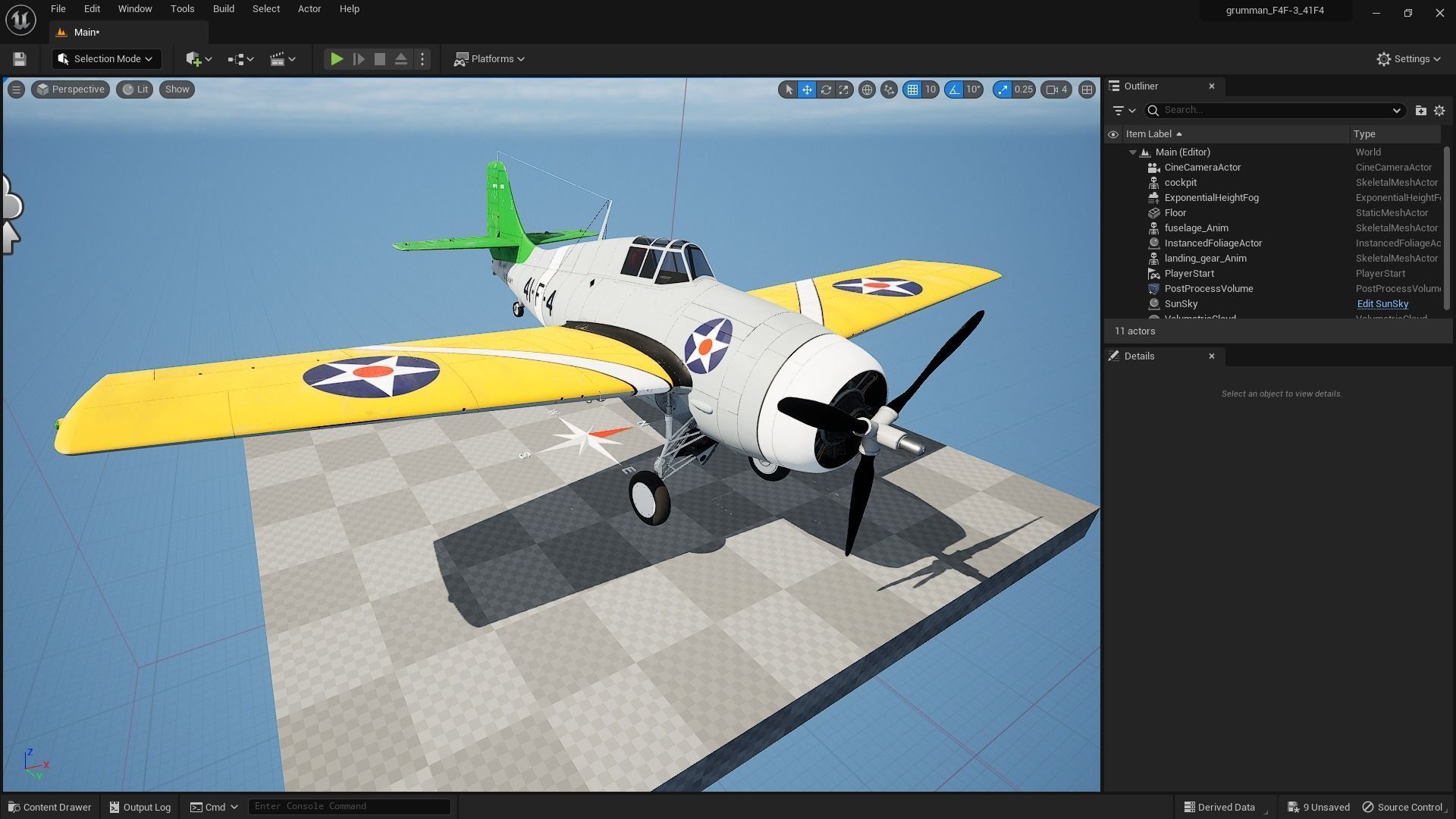Click the 9 Unsaved indicator
The image size is (1456, 819).
point(1319,807)
